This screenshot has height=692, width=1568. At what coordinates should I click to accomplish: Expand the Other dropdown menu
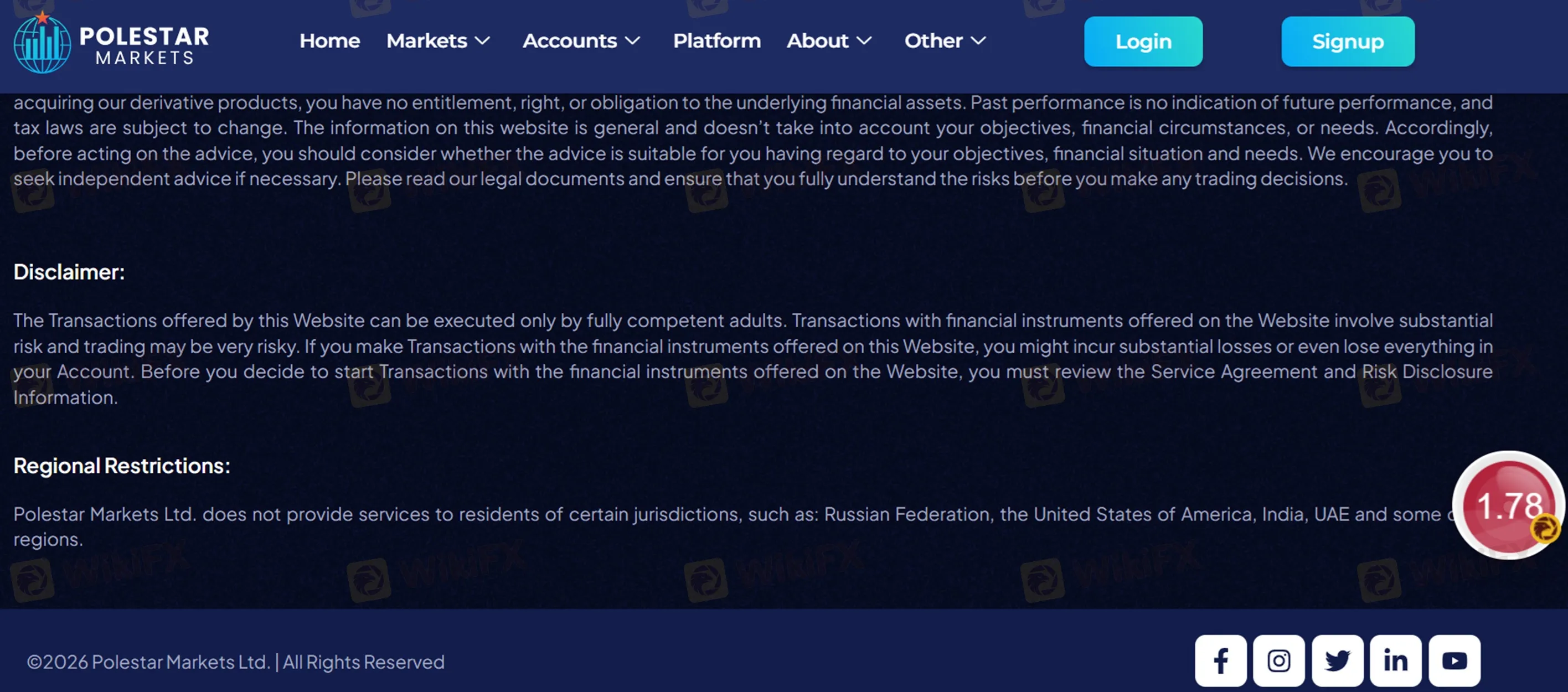tap(945, 41)
